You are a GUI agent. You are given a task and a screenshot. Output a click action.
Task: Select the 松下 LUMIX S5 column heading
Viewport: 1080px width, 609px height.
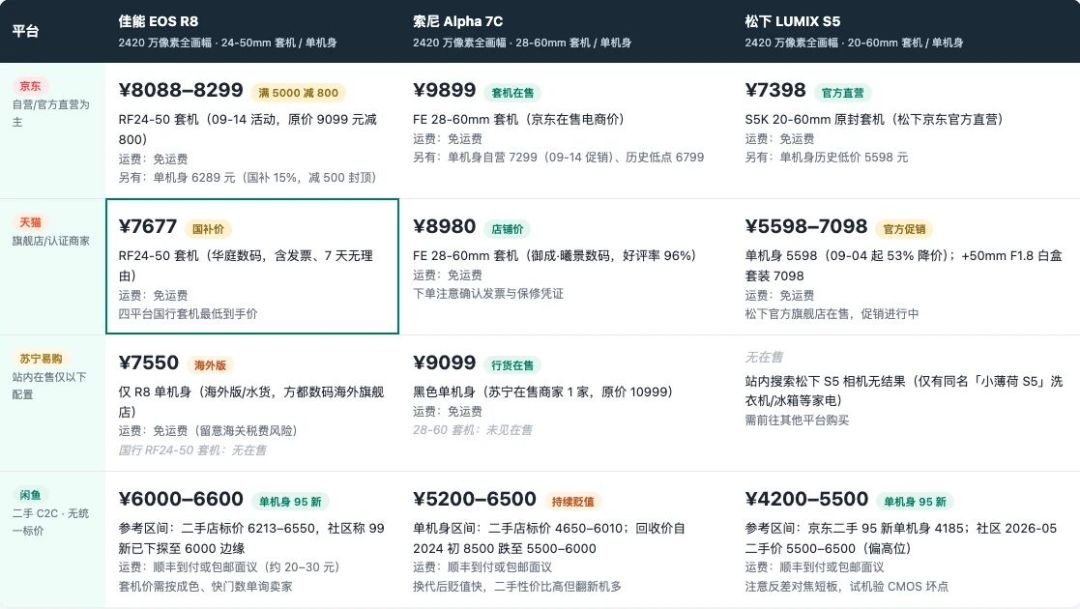pyautogui.click(x=792, y=21)
